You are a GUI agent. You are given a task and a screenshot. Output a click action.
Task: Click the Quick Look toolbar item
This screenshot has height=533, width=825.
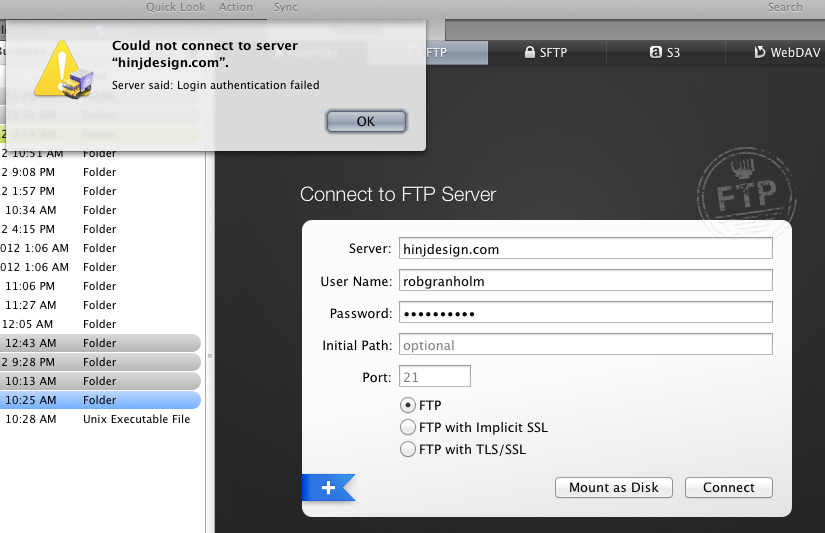(176, 7)
